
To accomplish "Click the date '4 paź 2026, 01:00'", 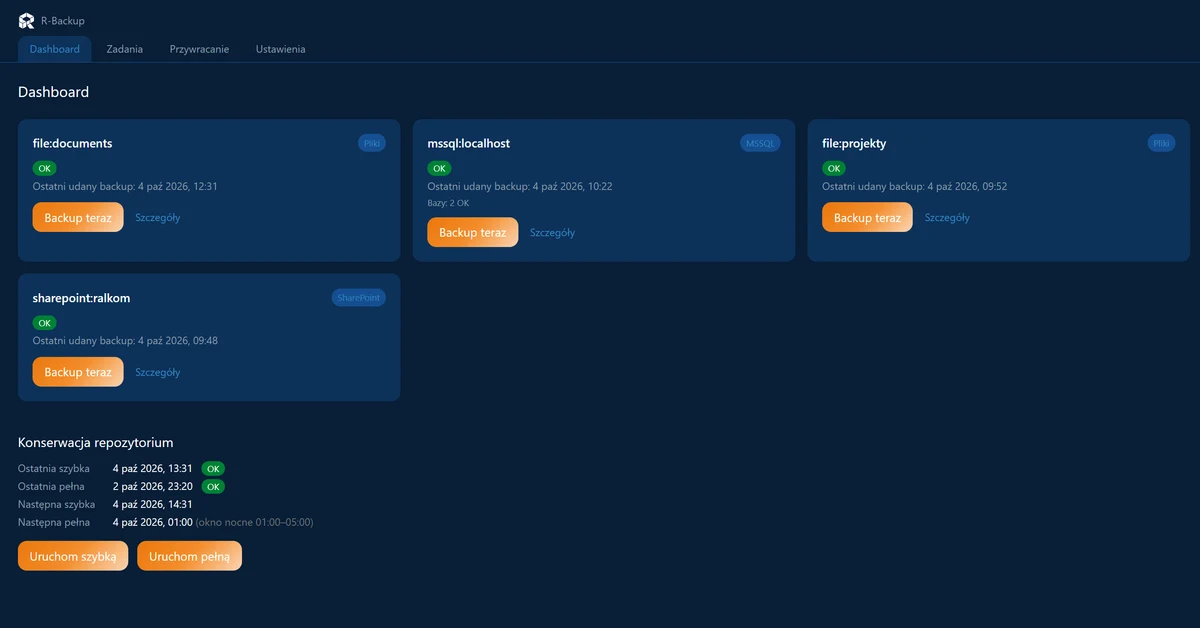I will click(153, 522).
